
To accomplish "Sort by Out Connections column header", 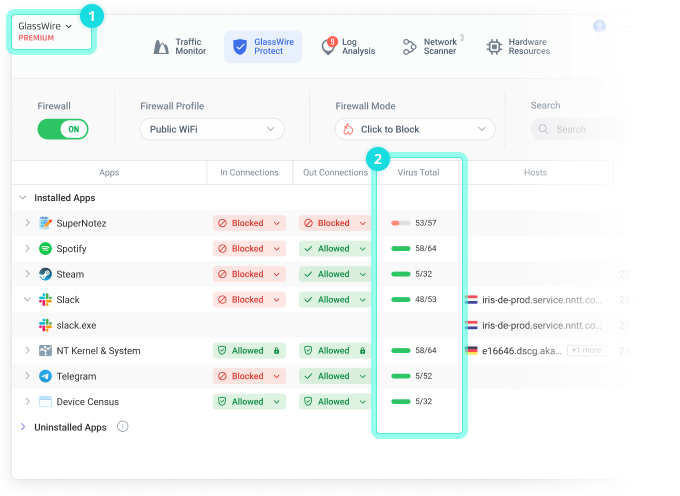I will pos(335,173).
